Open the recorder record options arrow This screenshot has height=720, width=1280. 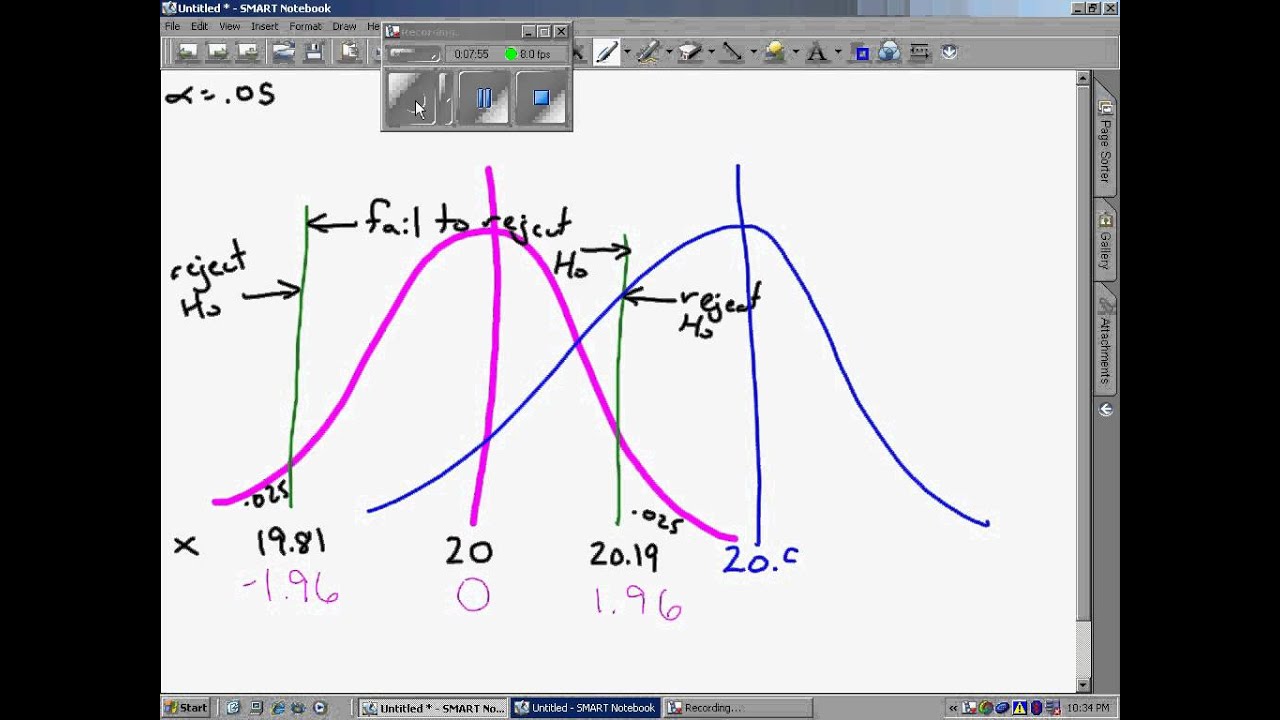(445, 98)
